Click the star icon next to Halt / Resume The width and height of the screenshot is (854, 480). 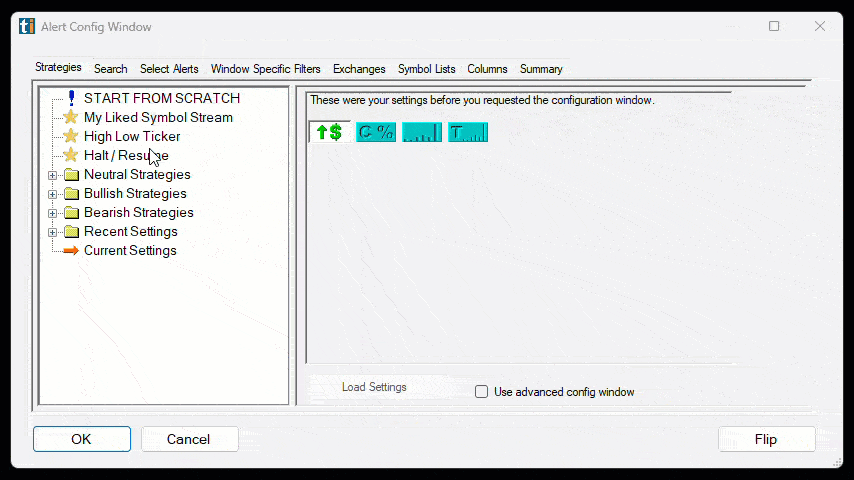(71, 155)
